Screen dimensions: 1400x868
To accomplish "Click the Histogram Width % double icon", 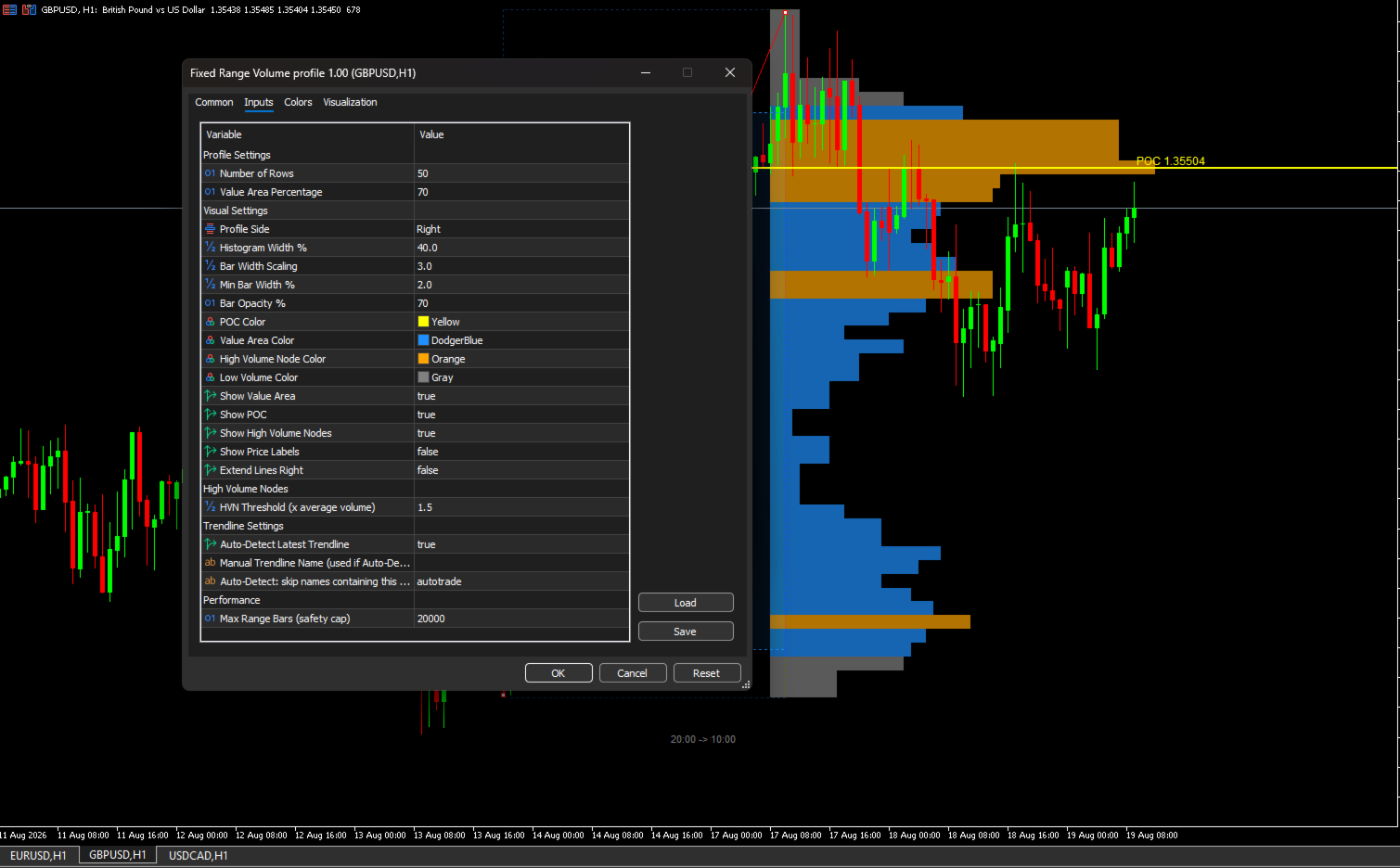I will click(x=210, y=248).
